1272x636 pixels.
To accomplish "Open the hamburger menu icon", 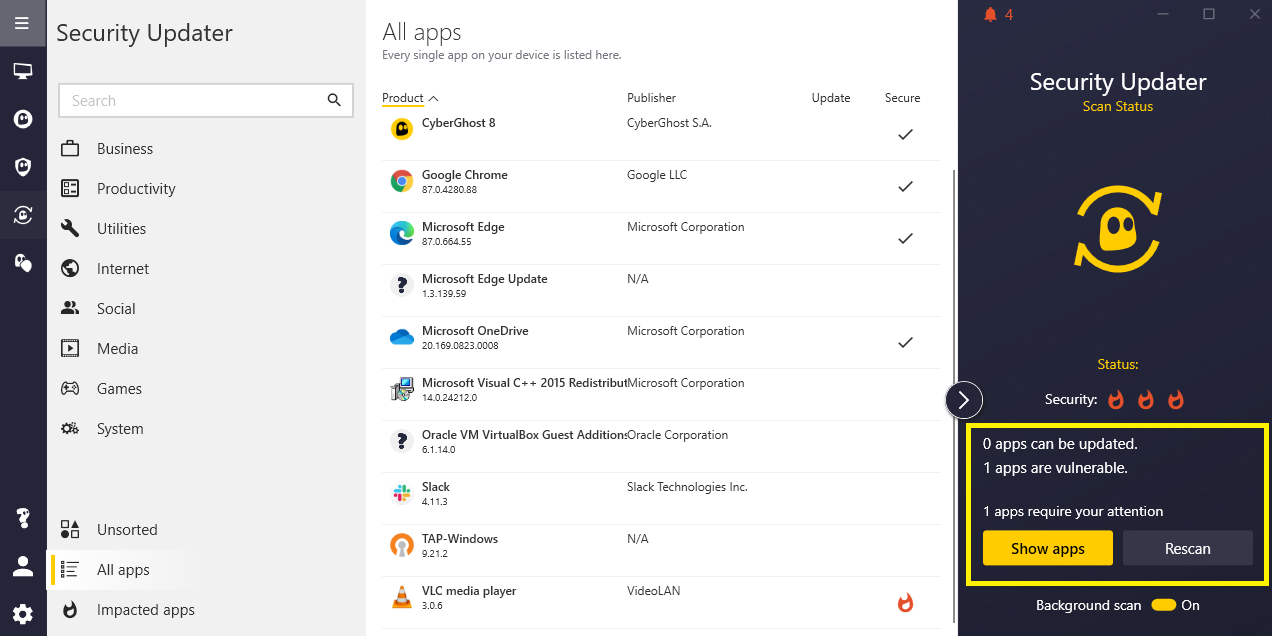I will point(22,23).
